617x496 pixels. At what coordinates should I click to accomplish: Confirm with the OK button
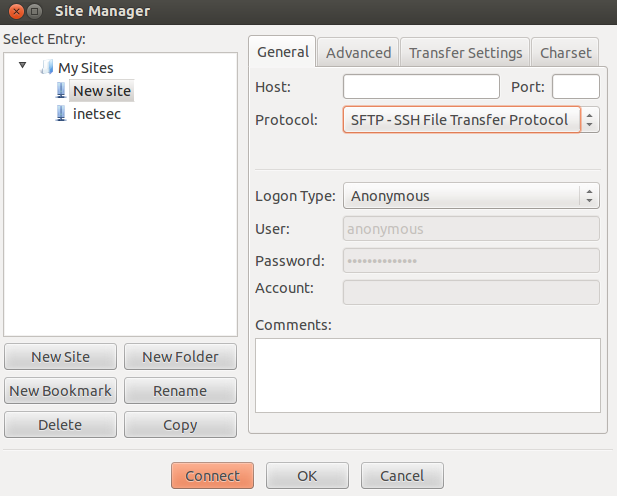click(307, 476)
